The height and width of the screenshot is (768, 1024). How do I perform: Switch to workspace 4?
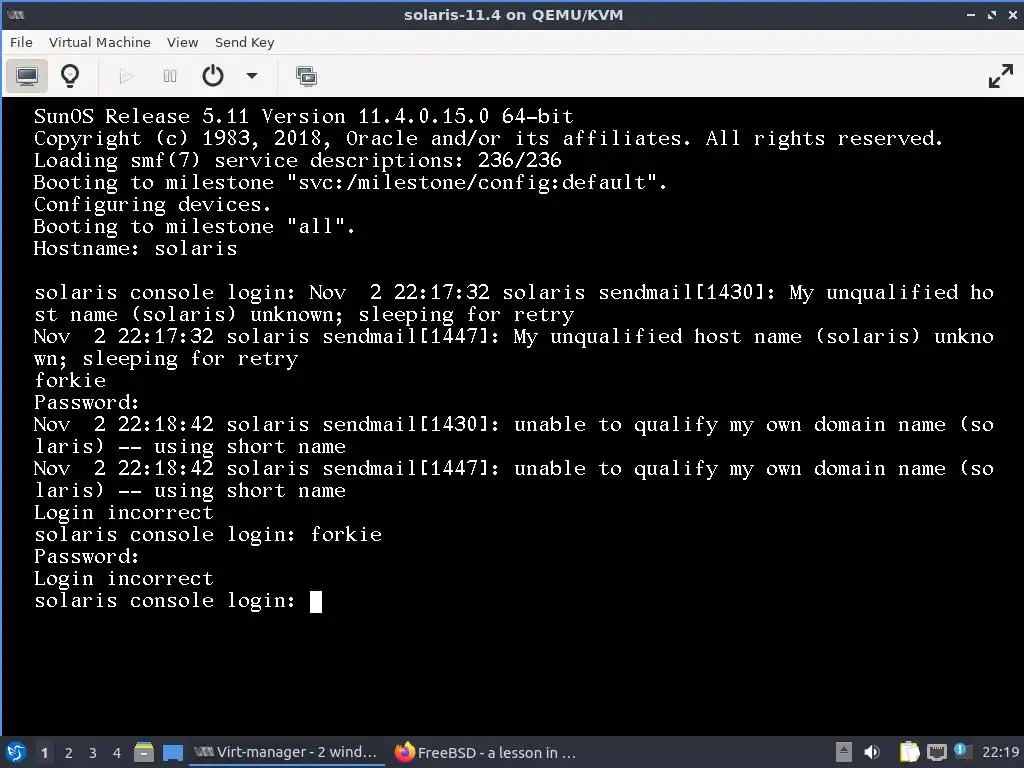coord(117,753)
